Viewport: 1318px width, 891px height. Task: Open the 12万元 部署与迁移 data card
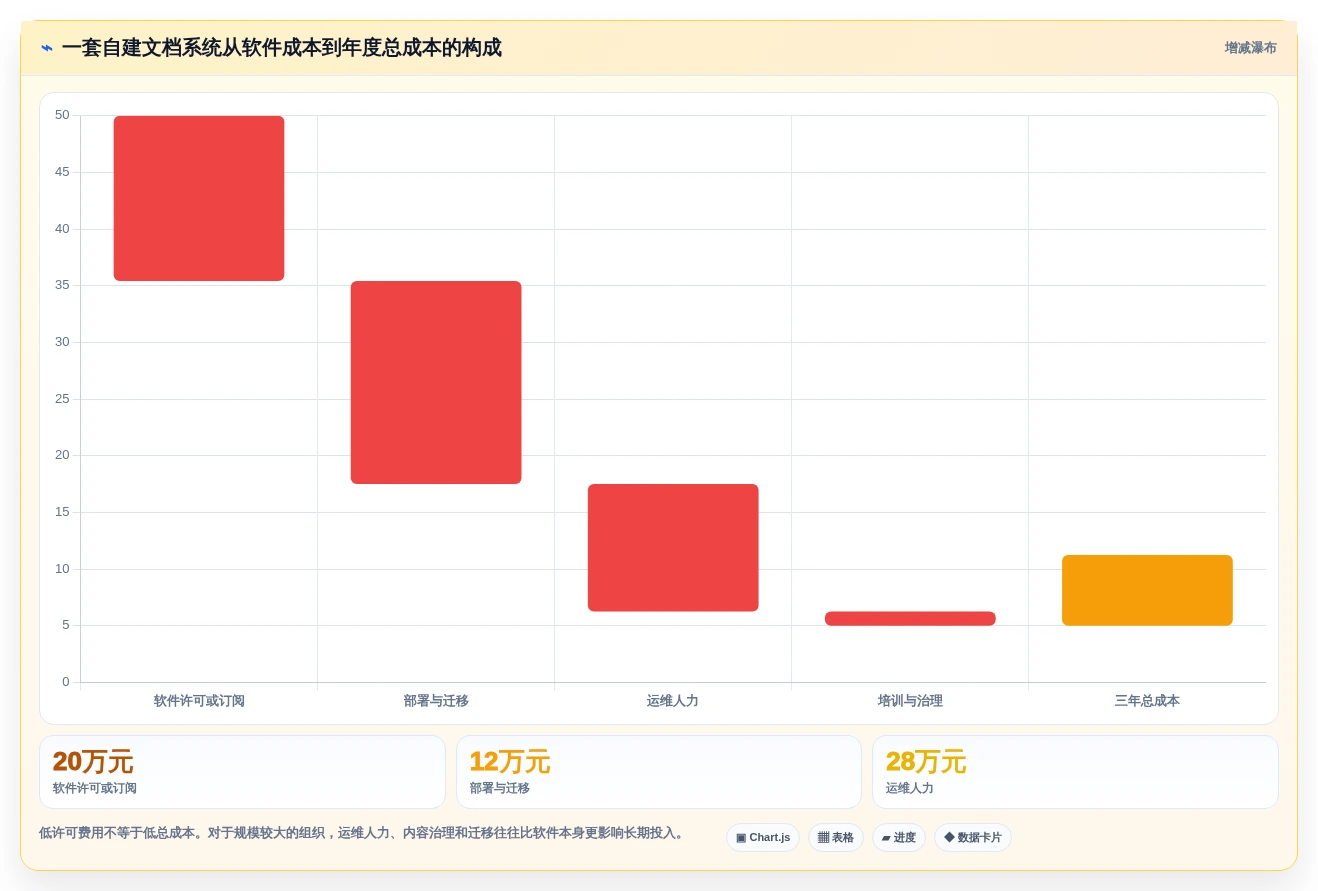click(x=659, y=772)
